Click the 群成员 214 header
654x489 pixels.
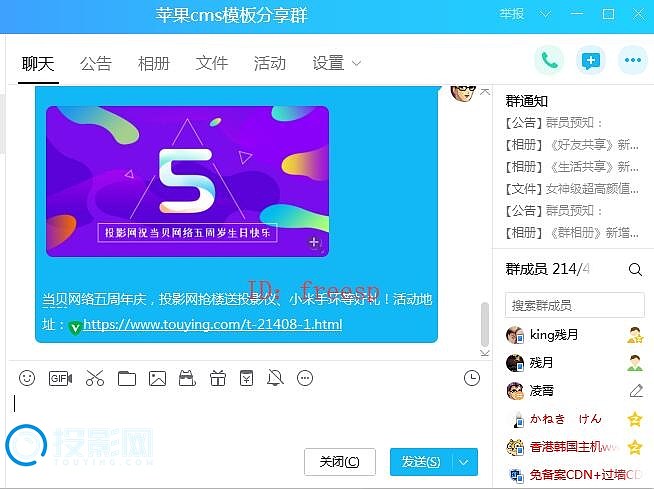pos(548,269)
